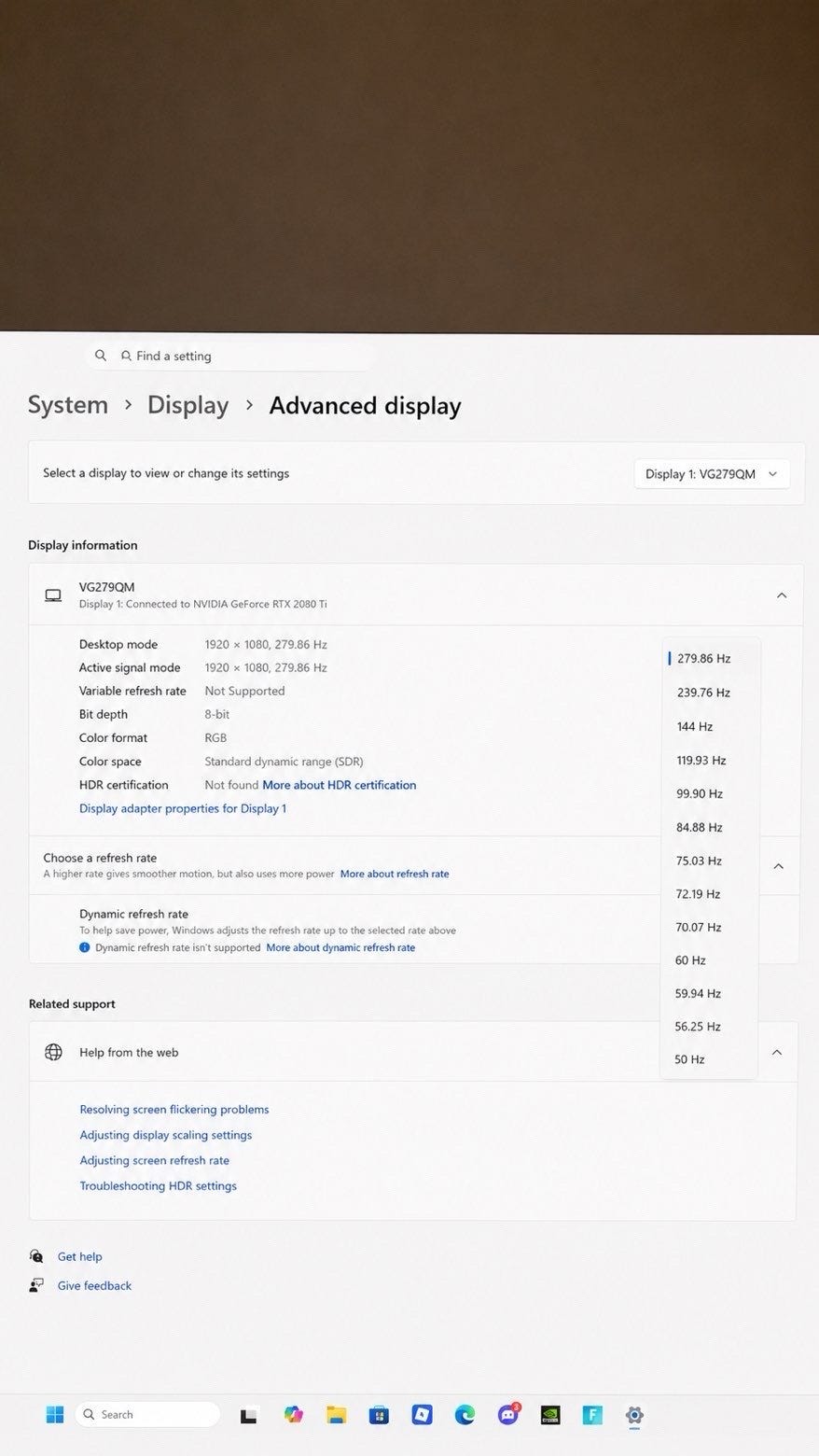819x1456 pixels.
Task: Click in the taskbar Search box
Action: (147, 1414)
